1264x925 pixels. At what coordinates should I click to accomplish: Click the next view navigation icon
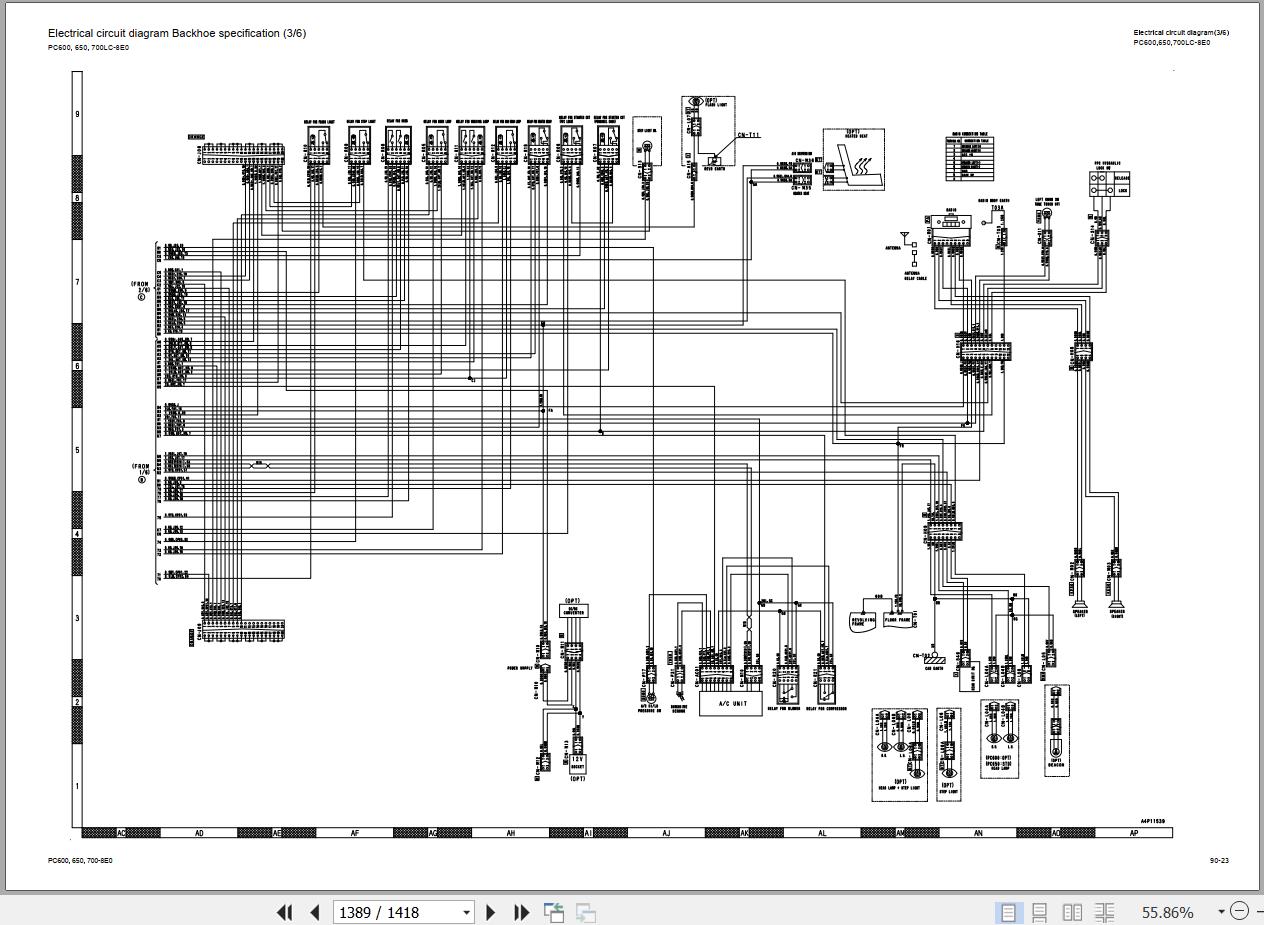(x=586, y=912)
